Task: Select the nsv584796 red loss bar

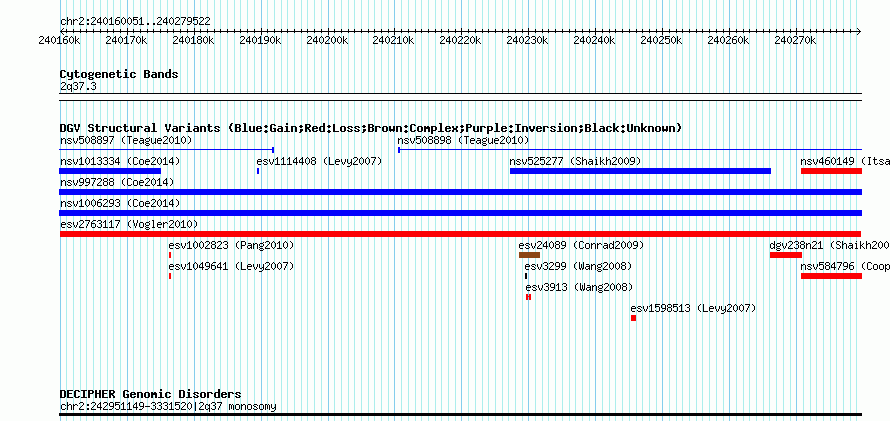Action: pyautogui.click(x=832, y=276)
